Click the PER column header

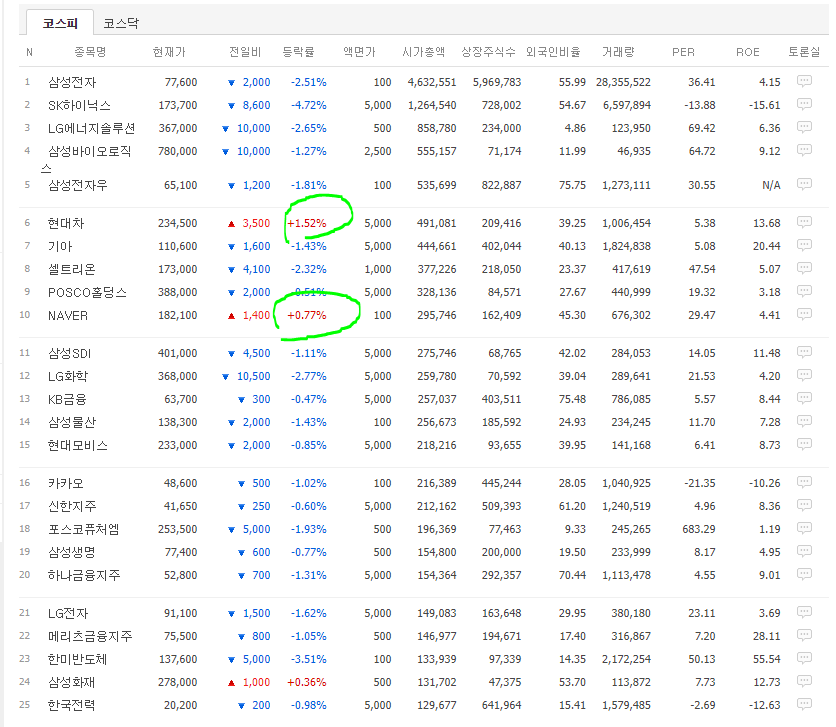(x=683, y=52)
